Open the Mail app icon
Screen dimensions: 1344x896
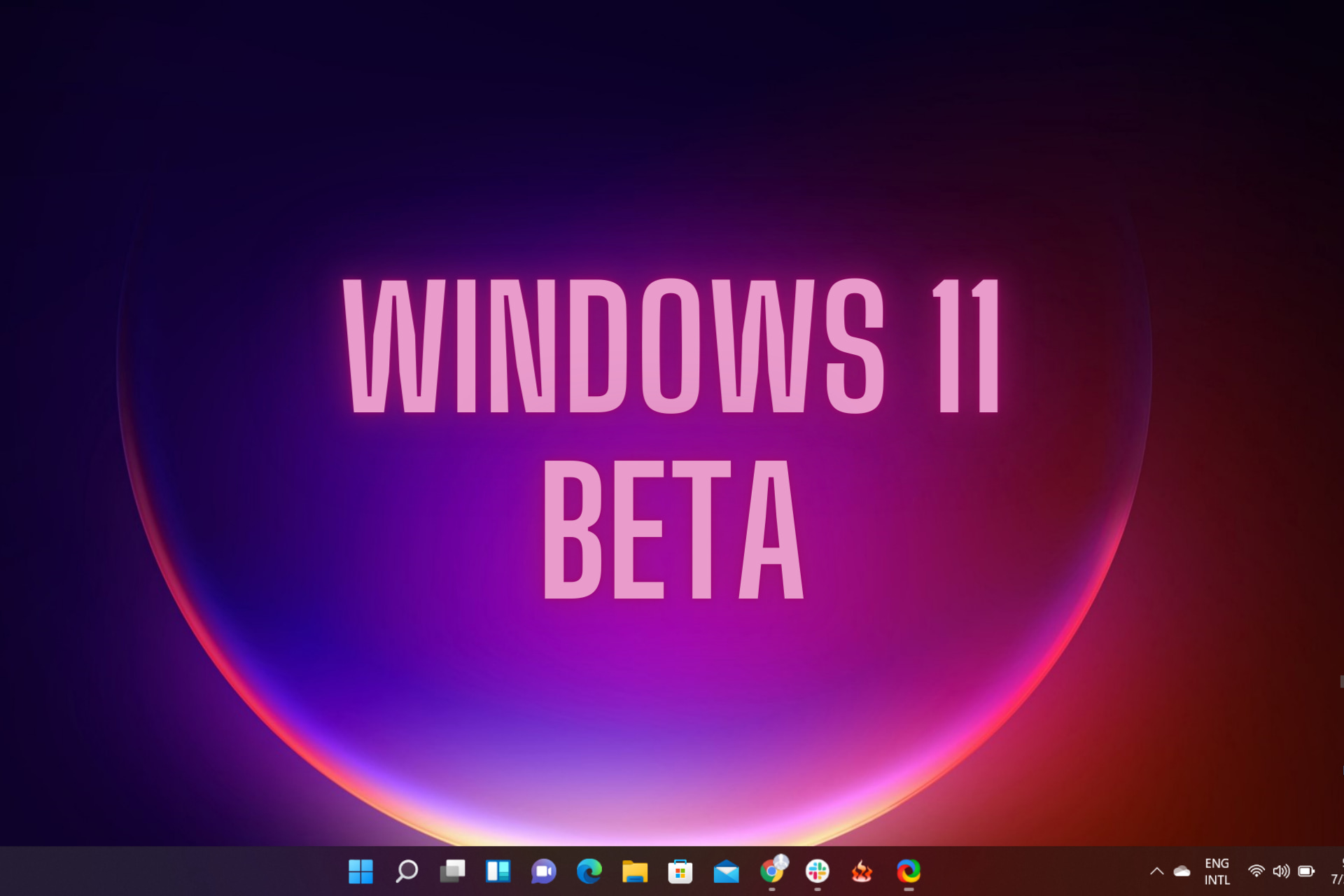(726, 871)
